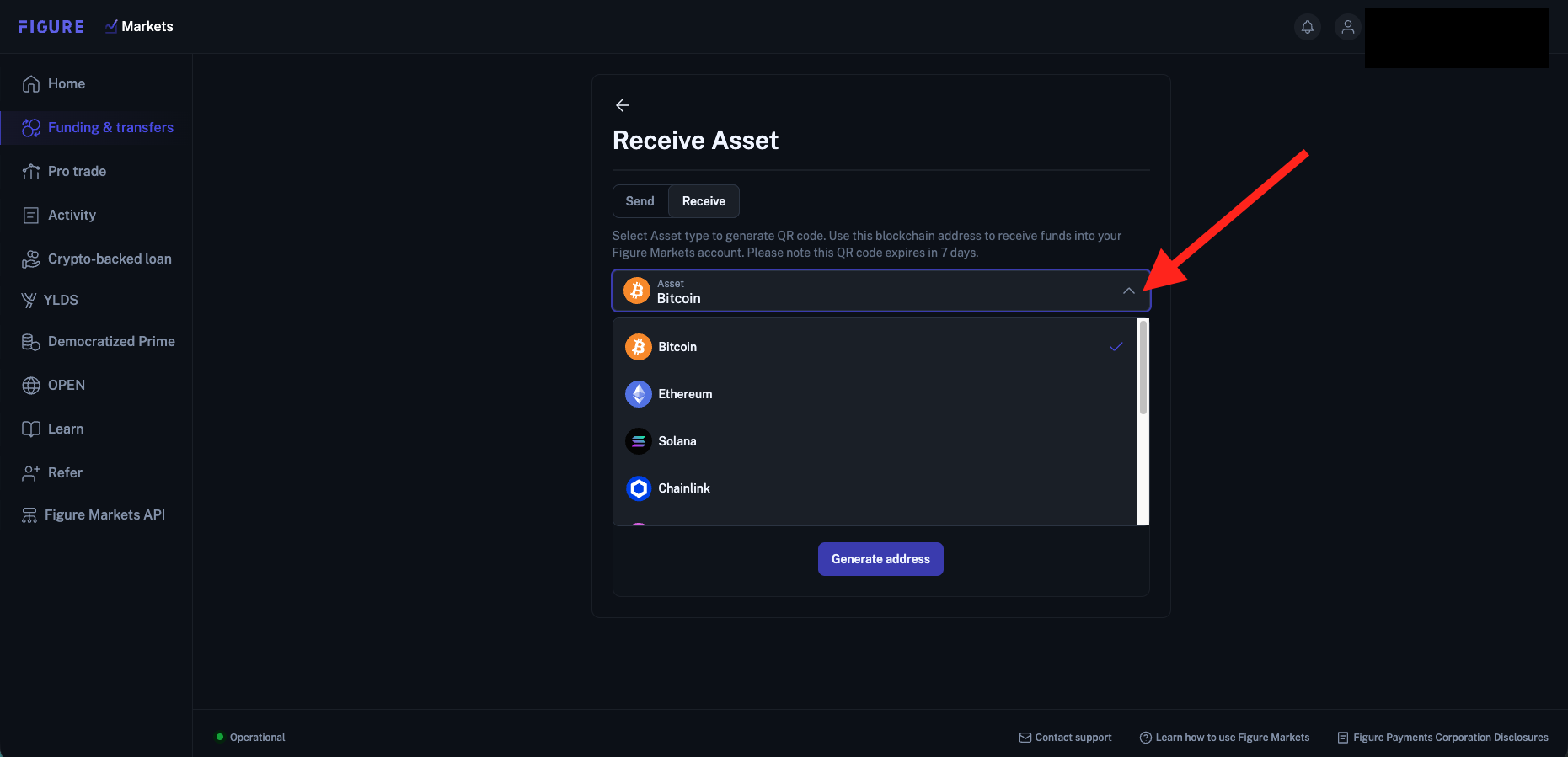Click the Pro trade sidebar icon
Image resolution: width=1568 pixels, height=757 pixels.
(31, 171)
